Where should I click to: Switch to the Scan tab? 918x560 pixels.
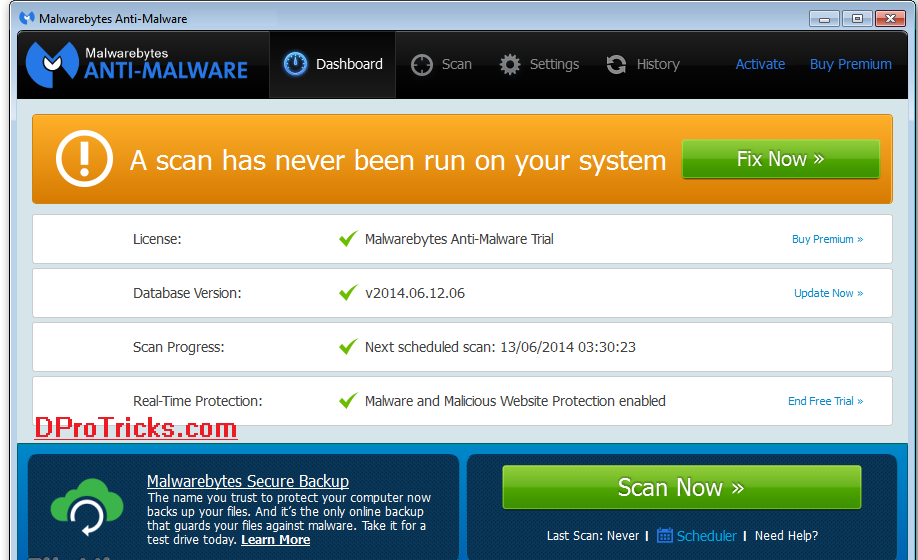441,64
